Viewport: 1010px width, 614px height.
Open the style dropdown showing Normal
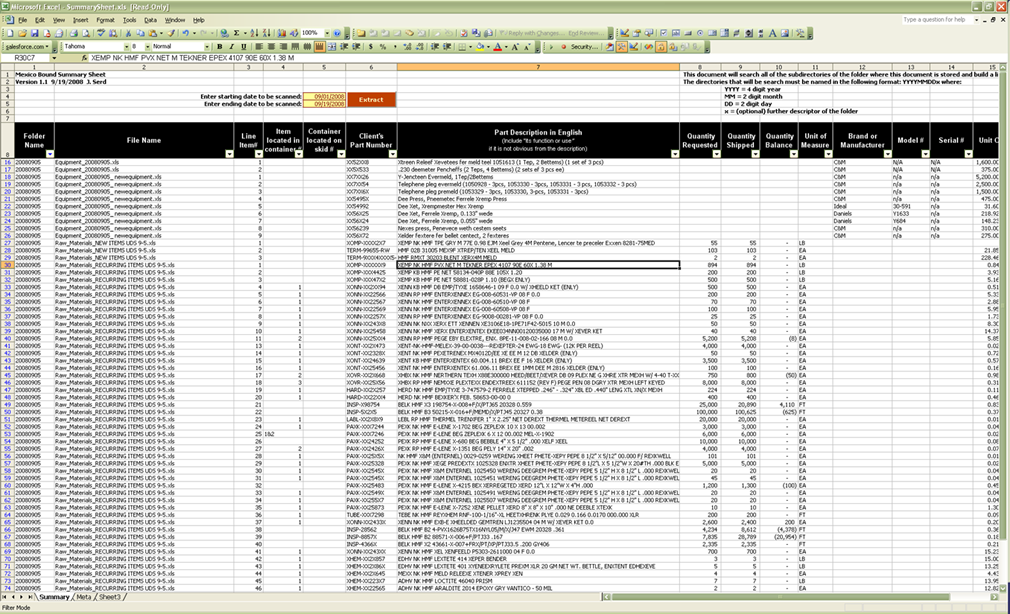(x=207, y=46)
